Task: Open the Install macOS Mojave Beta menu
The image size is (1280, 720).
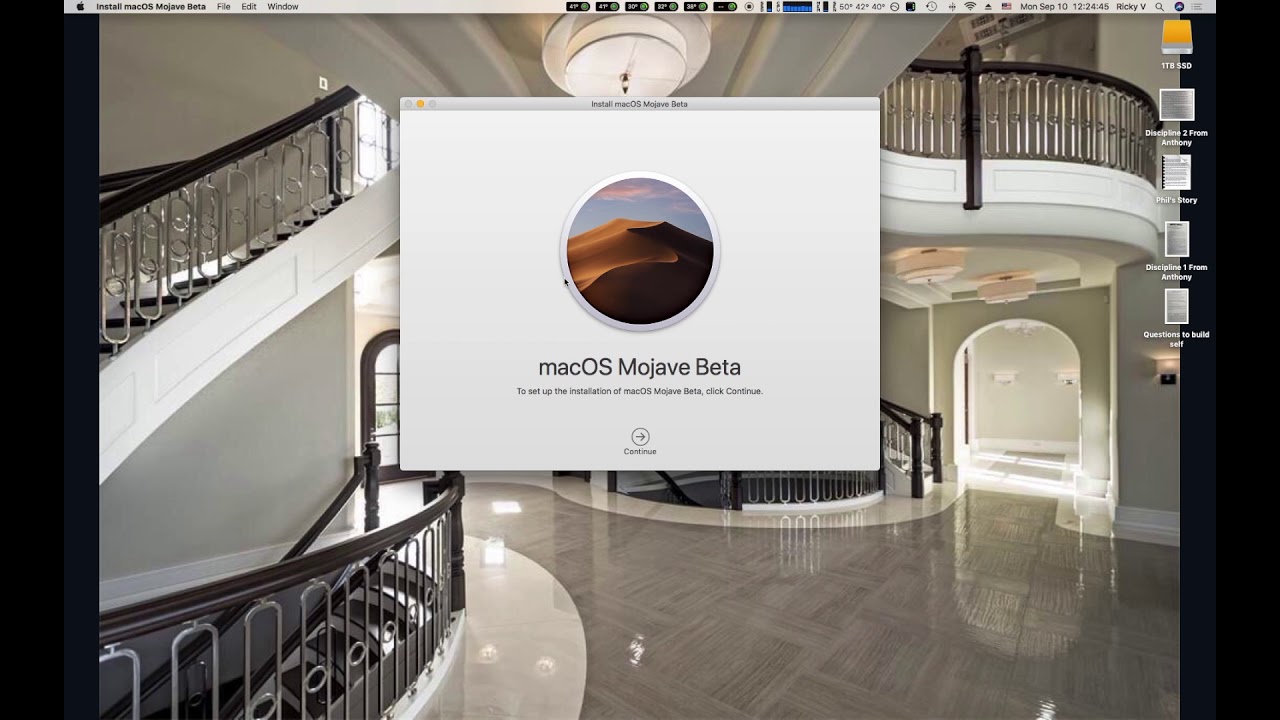Action: [x=151, y=6]
